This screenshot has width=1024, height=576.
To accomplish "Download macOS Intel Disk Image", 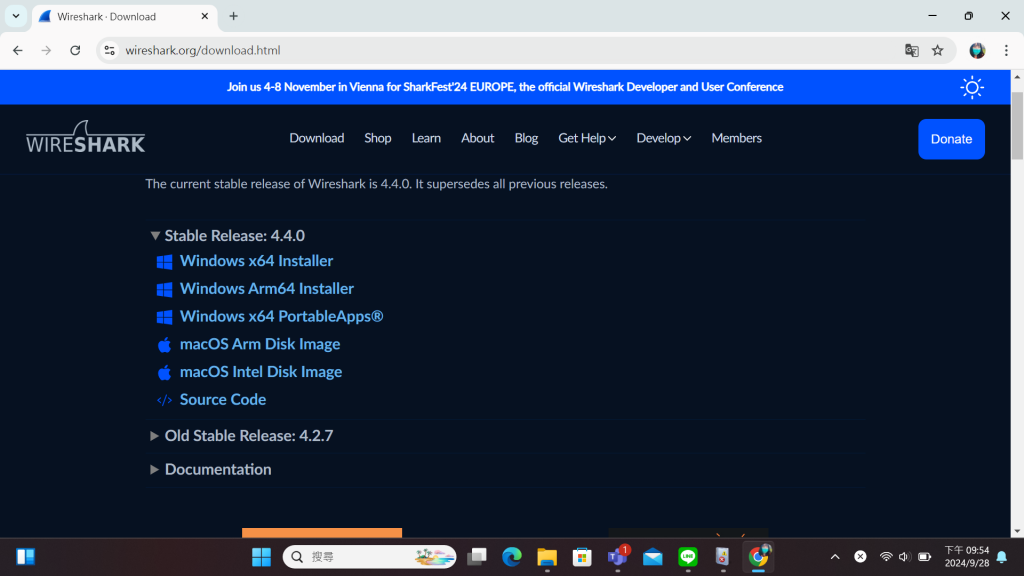I will click(x=261, y=372).
